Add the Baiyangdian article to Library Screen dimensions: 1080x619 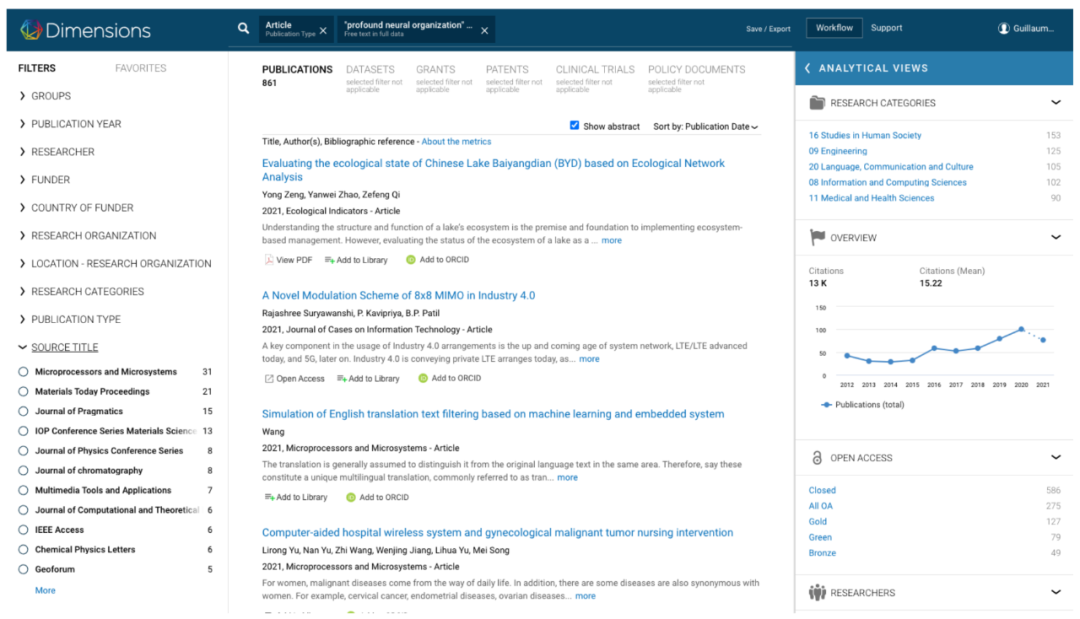tap(356, 260)
